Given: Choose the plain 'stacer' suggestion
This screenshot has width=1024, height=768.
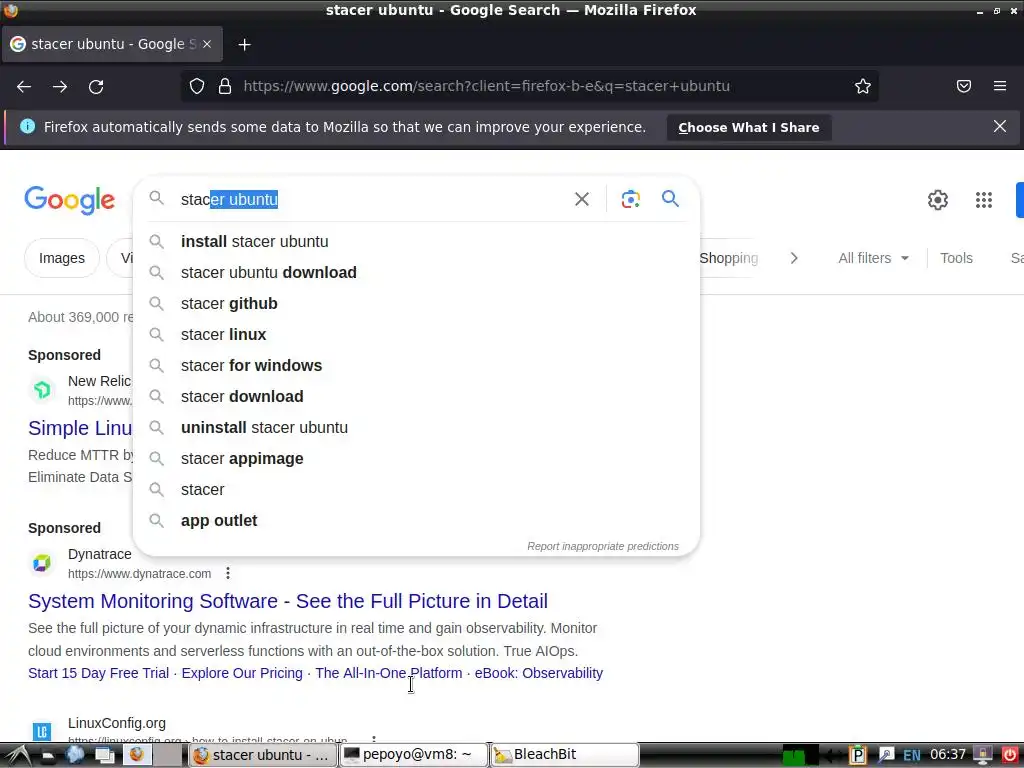Looking at the screenshot, I should (416, 490).
